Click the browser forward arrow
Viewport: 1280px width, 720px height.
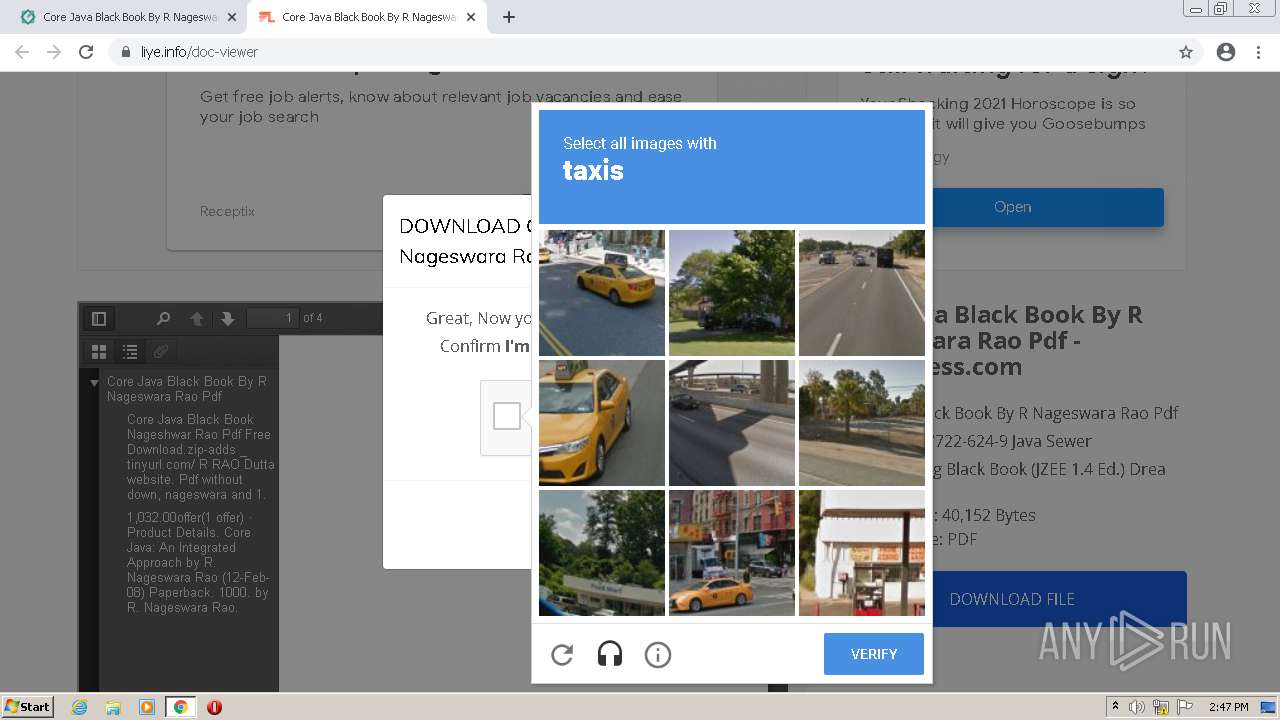coord(54,52)
